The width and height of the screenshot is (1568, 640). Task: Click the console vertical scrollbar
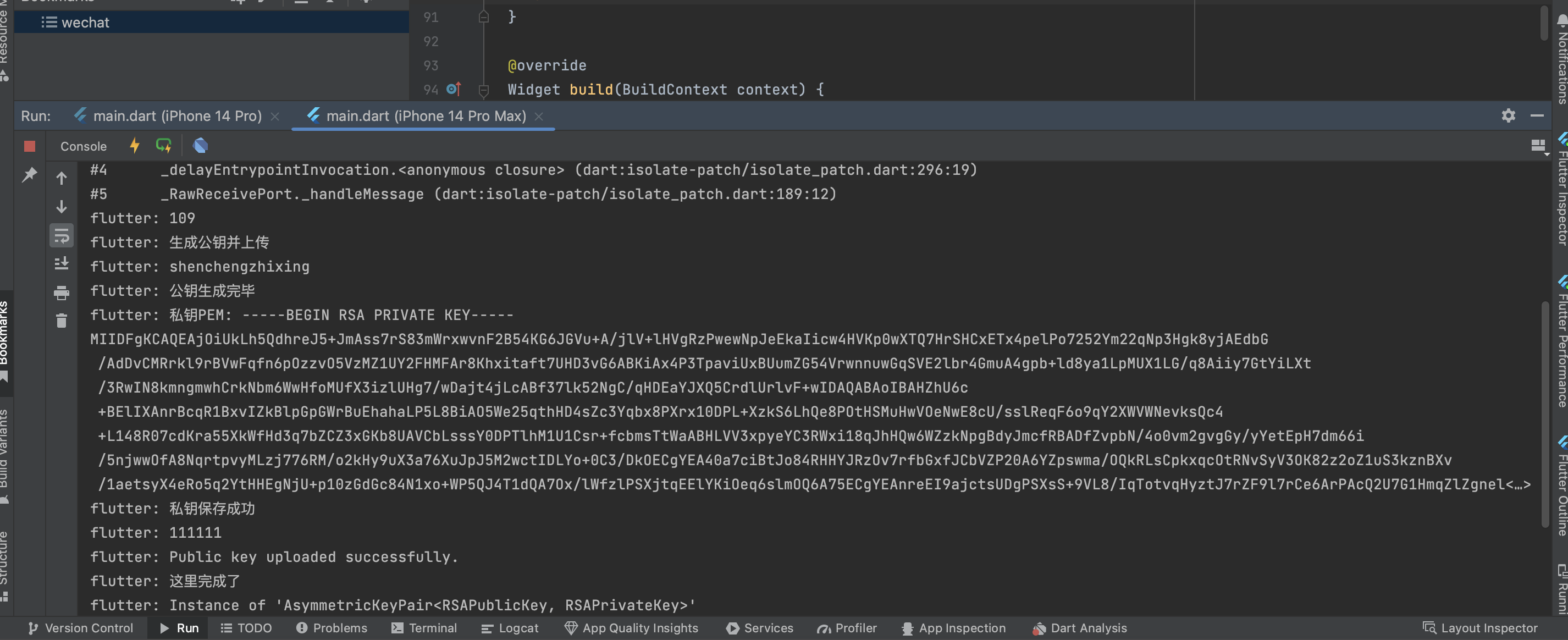(1545, 414)
